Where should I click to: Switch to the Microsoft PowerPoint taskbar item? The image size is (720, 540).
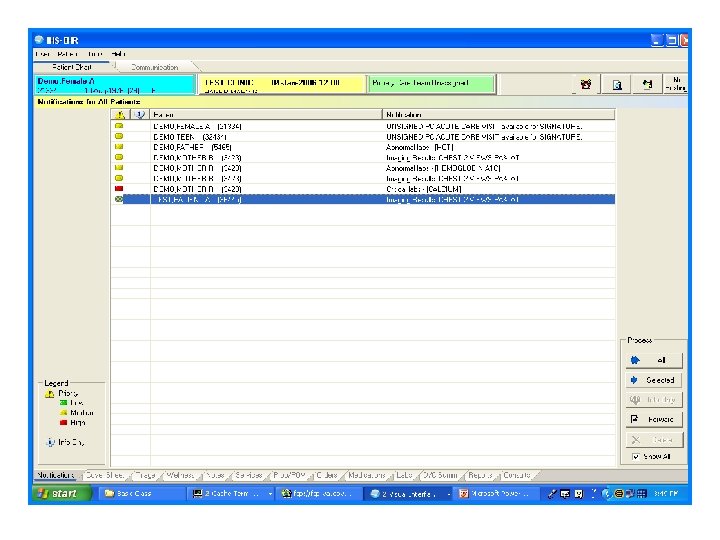[498, 494]
